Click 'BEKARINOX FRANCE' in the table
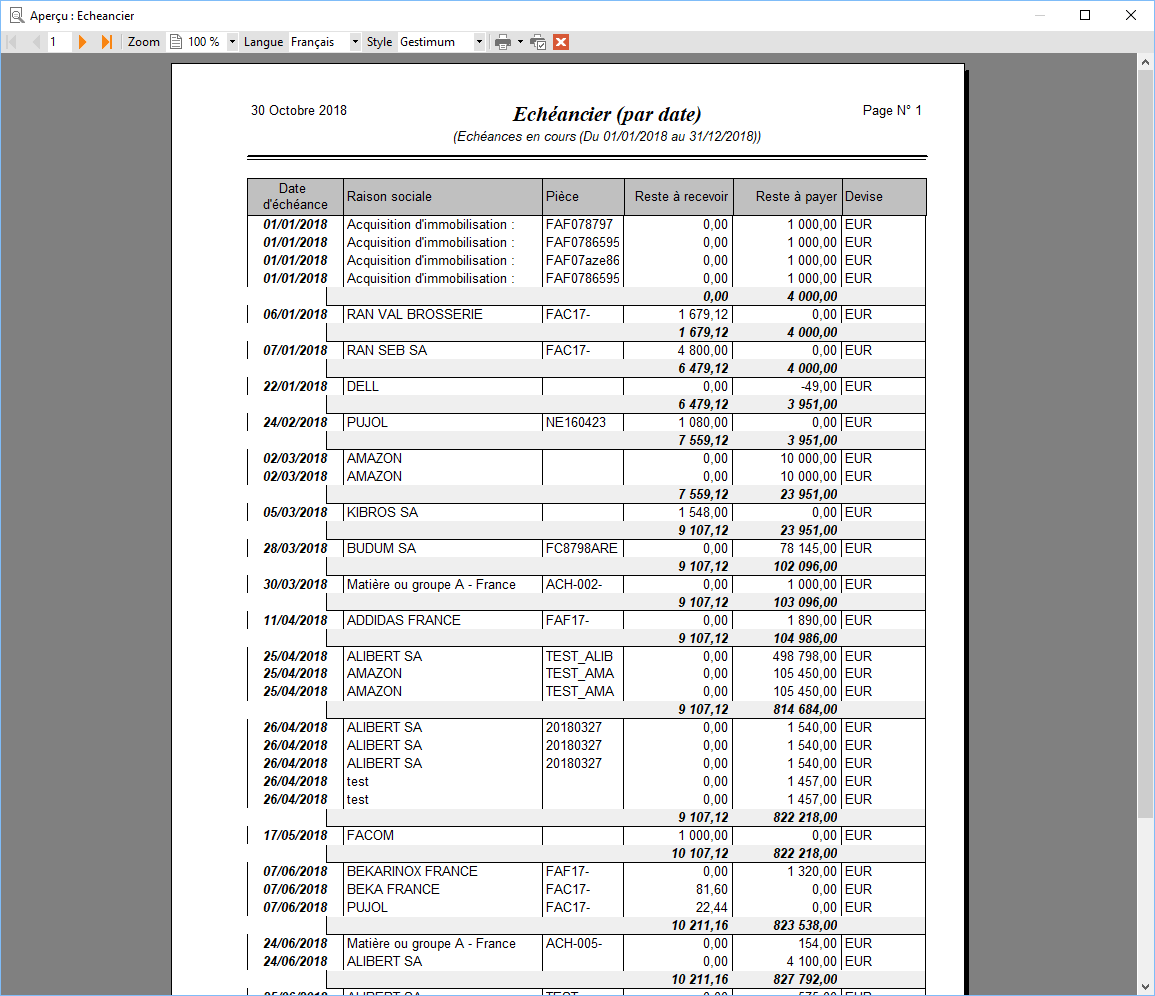Viewport: 1155px width, 996px height. (412, 872)
